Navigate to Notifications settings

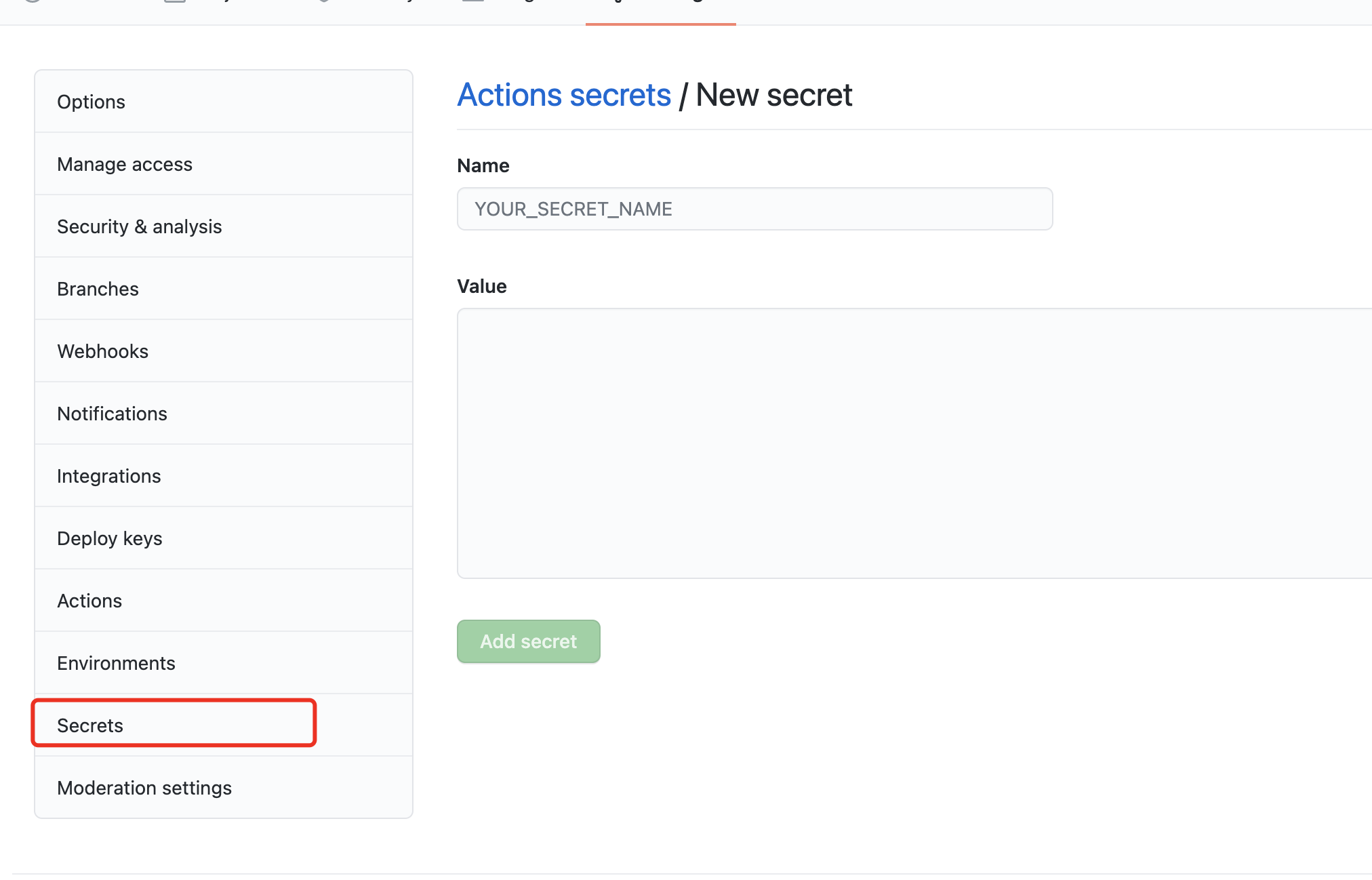click(112, 414)
